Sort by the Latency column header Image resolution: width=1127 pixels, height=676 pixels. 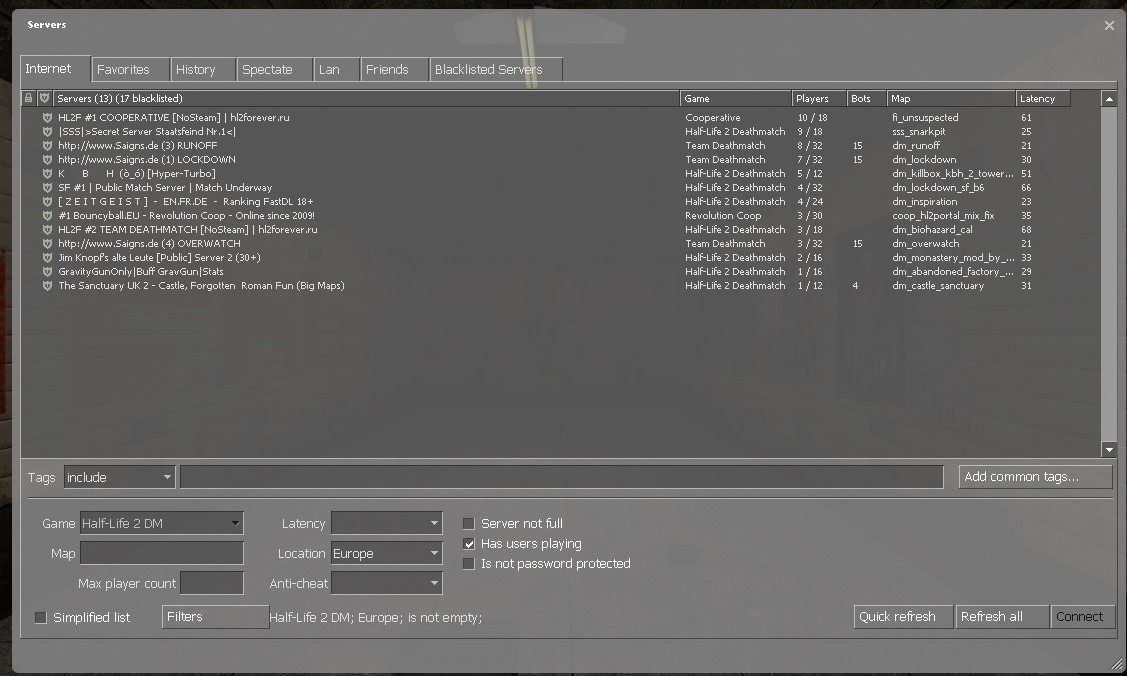coord(1043,98)
